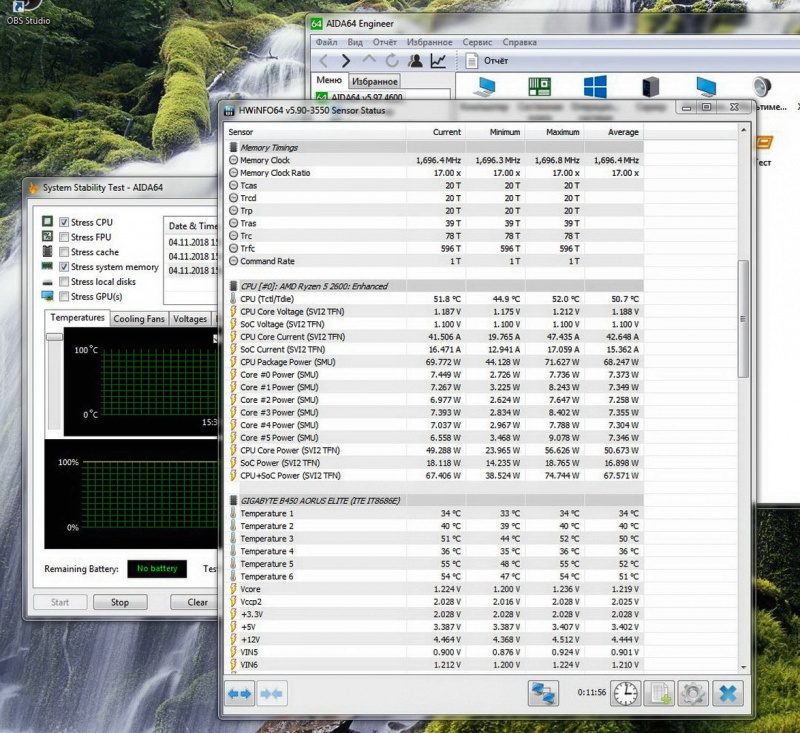This screenshot has height=733, width=800.
Task: Click the No battery indicator field
Action: point(157,569)
